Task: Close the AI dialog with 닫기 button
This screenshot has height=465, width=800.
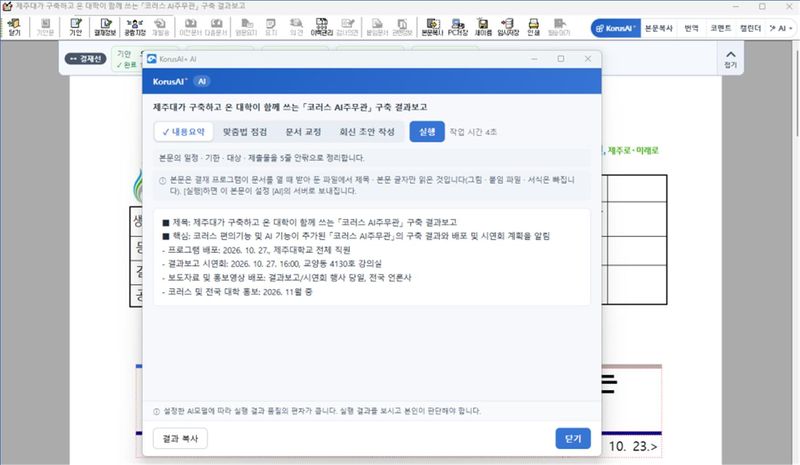Action: point(573,438)
